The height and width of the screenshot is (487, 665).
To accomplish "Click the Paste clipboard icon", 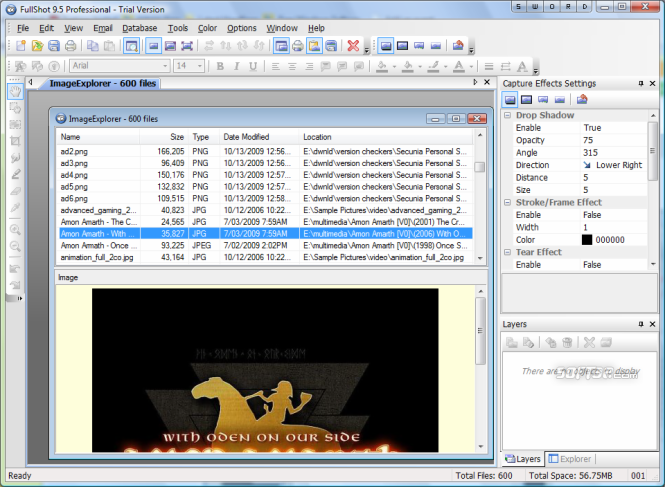I will [x=109, y=45].
